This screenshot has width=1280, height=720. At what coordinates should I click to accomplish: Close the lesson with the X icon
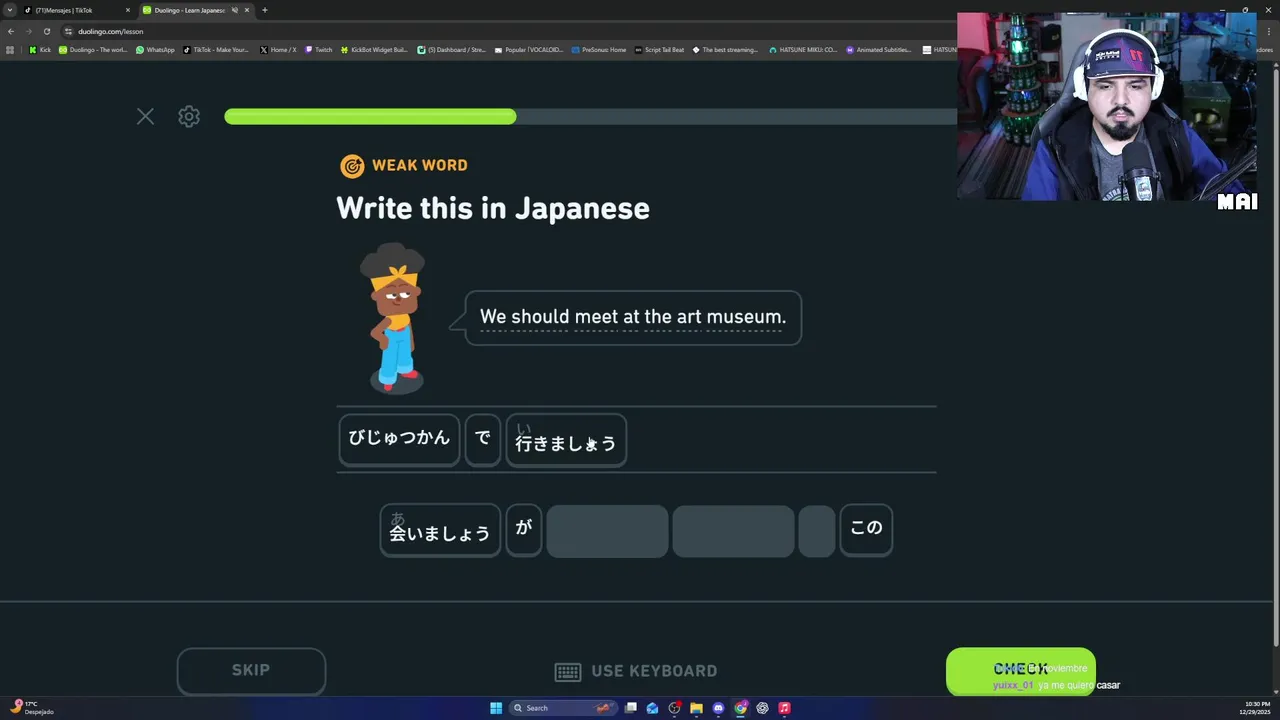pos(145,117)
